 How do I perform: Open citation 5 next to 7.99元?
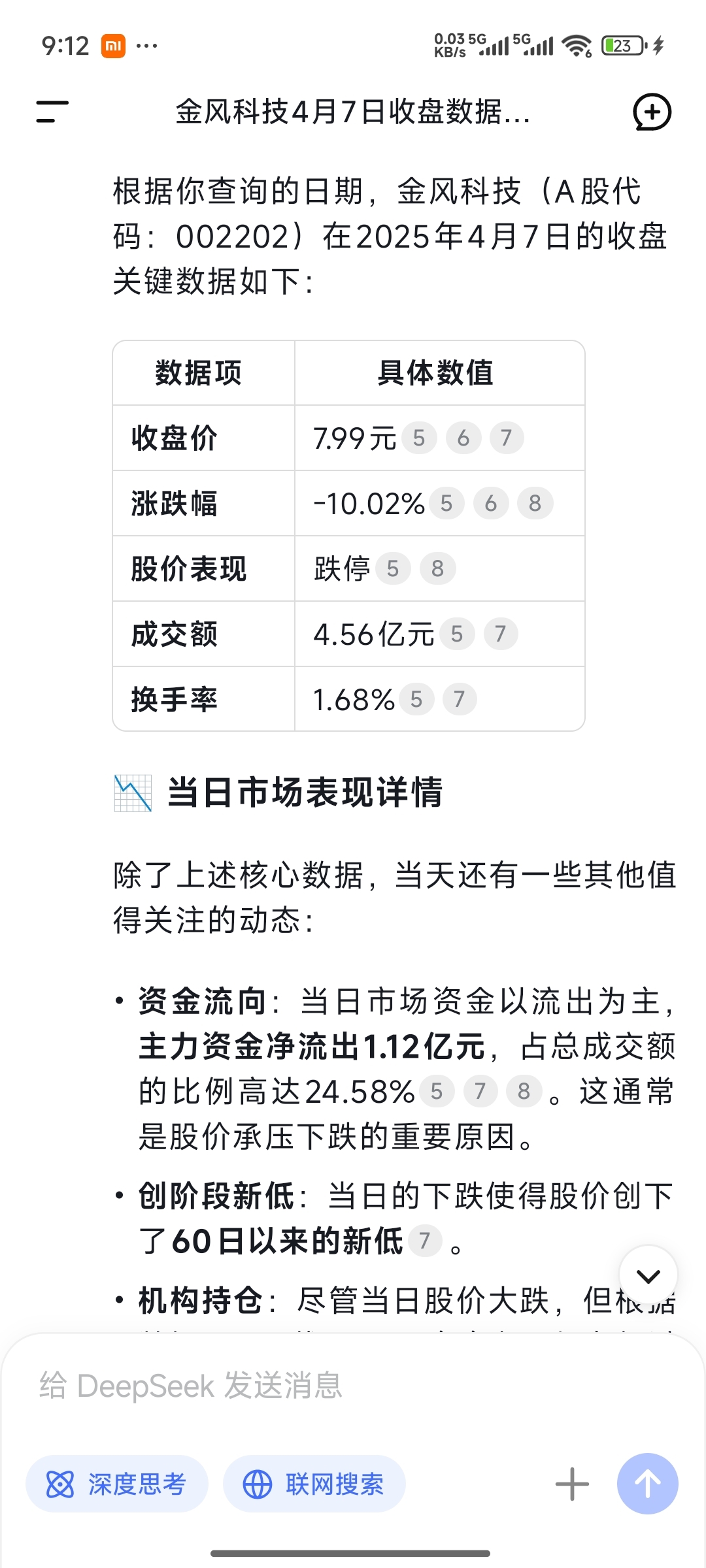[419, 438]
